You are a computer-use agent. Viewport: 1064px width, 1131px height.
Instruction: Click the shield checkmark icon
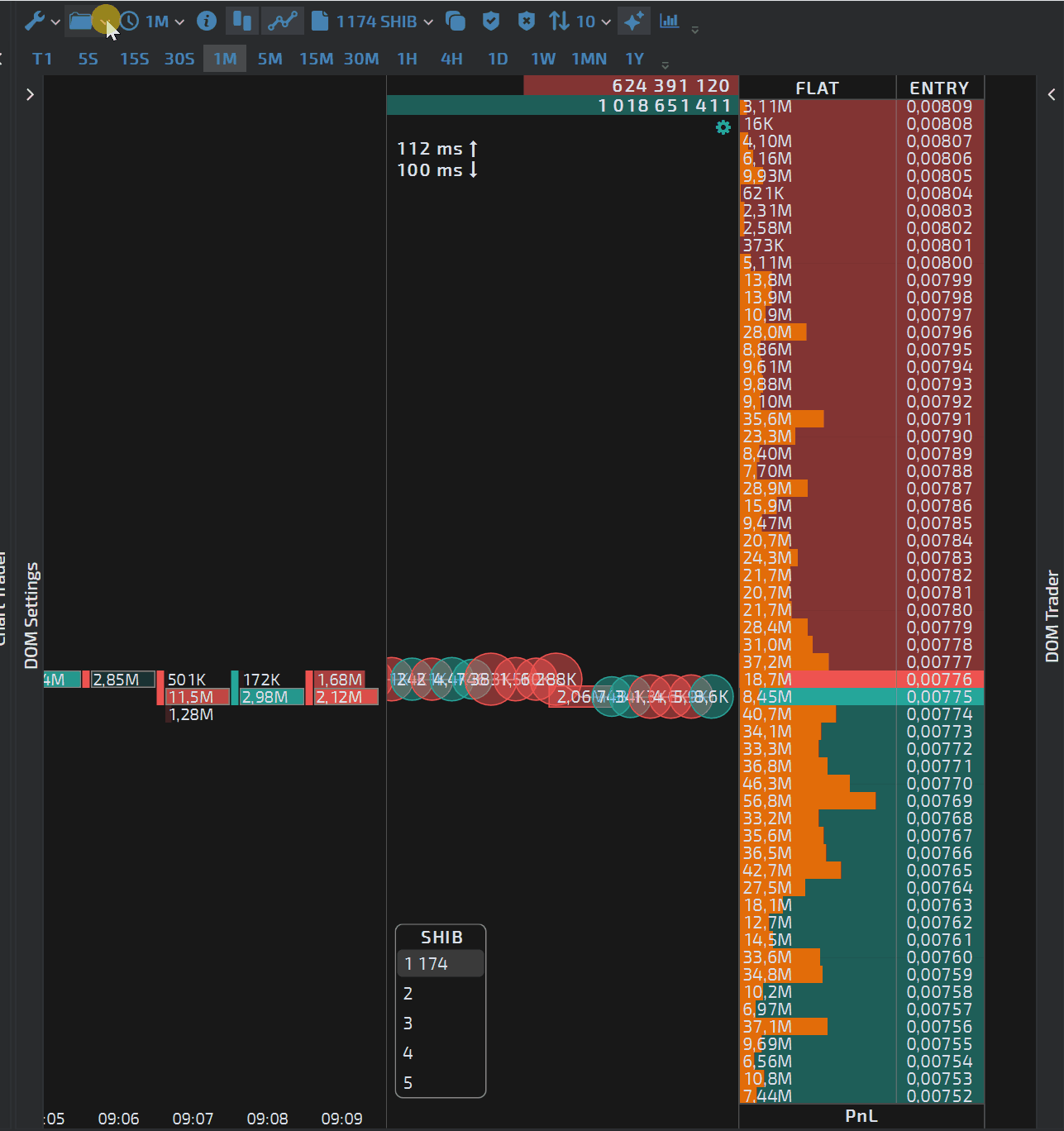(x=491, y=21)
